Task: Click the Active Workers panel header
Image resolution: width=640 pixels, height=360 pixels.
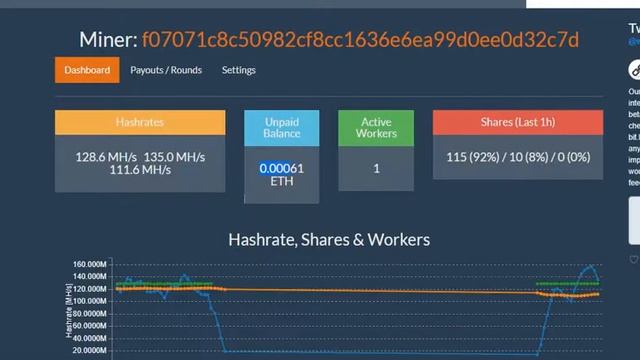Action: [376, 128]
